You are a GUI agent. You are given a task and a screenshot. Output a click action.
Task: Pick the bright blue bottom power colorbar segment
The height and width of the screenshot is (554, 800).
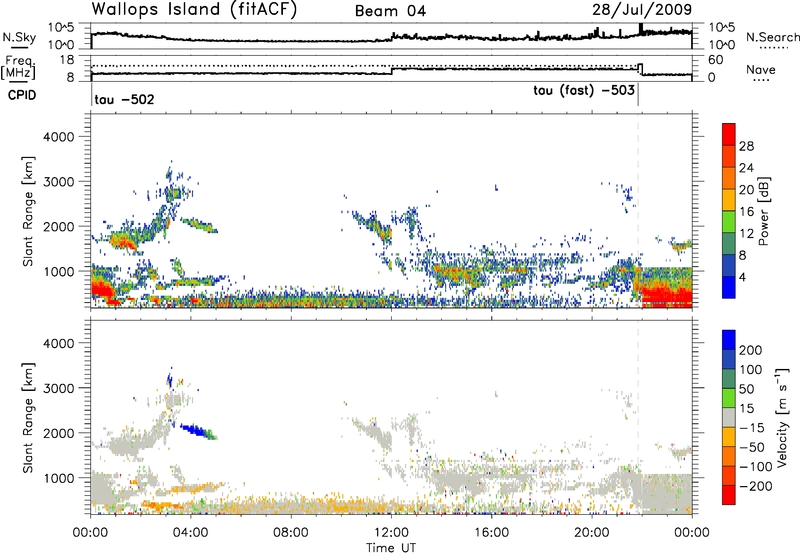pyautogui.click(x=729, y=287)
